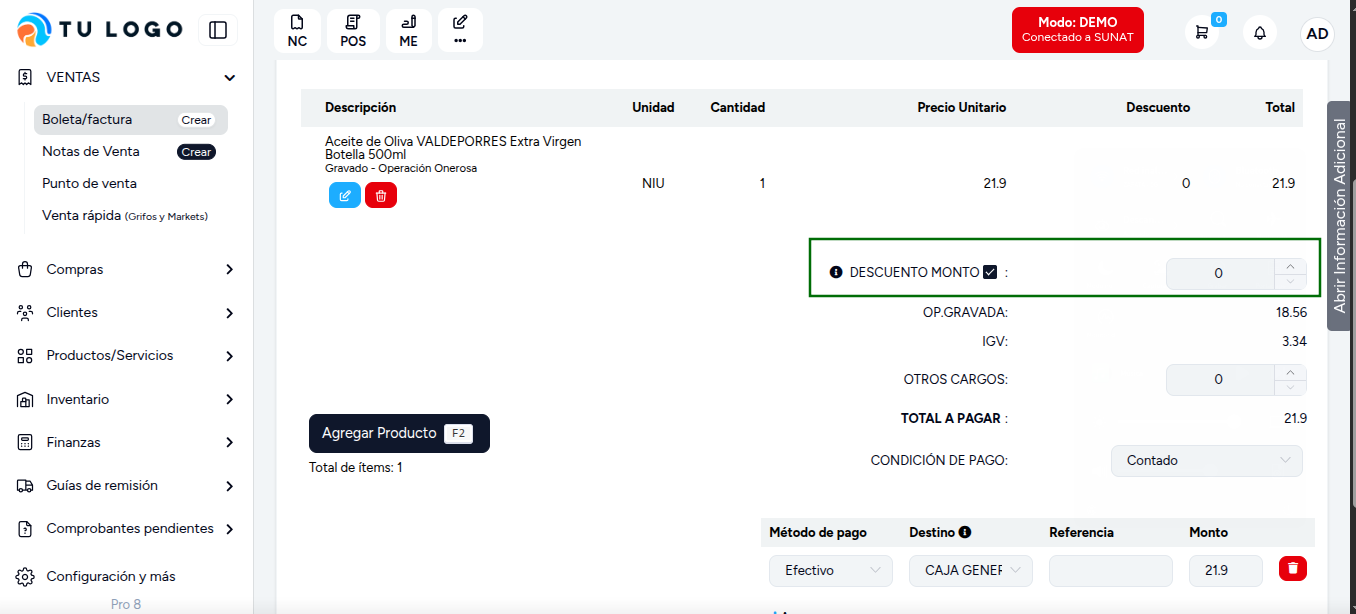This screenshot has height=614, width=1356.
Task: Select Notas de Venta menu item
Action: click(x=91, y=151)
